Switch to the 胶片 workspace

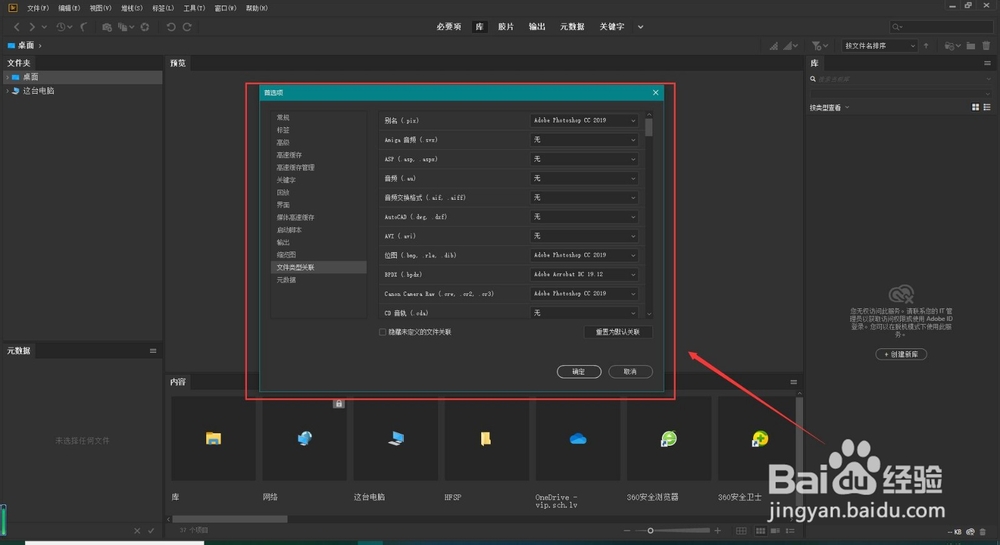click(506, 27)
